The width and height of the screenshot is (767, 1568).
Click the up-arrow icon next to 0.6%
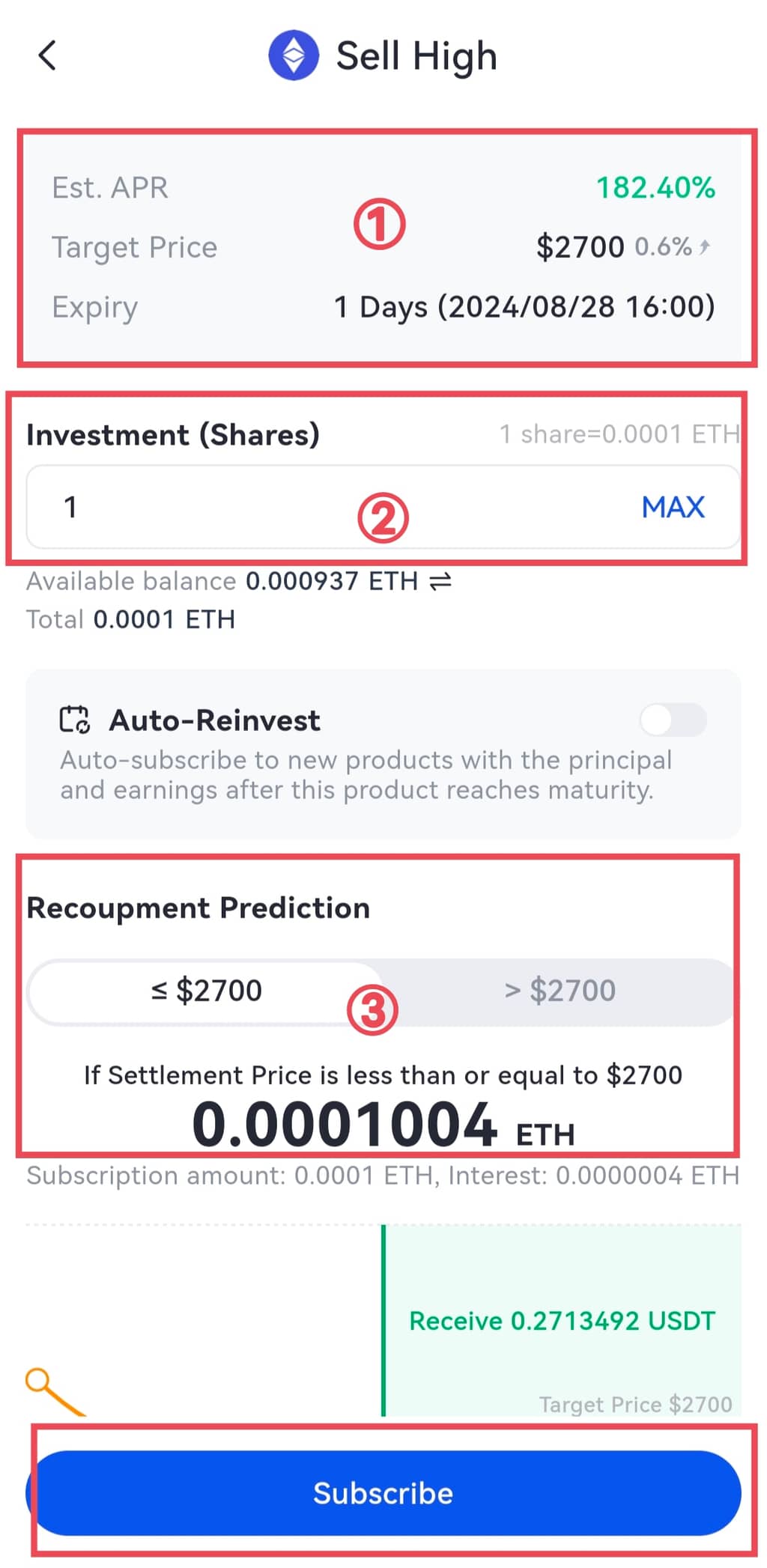tap(704, 246)
